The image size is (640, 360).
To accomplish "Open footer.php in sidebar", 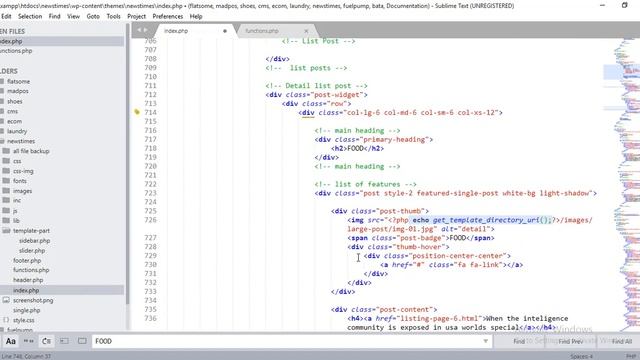I will (27, 260).
